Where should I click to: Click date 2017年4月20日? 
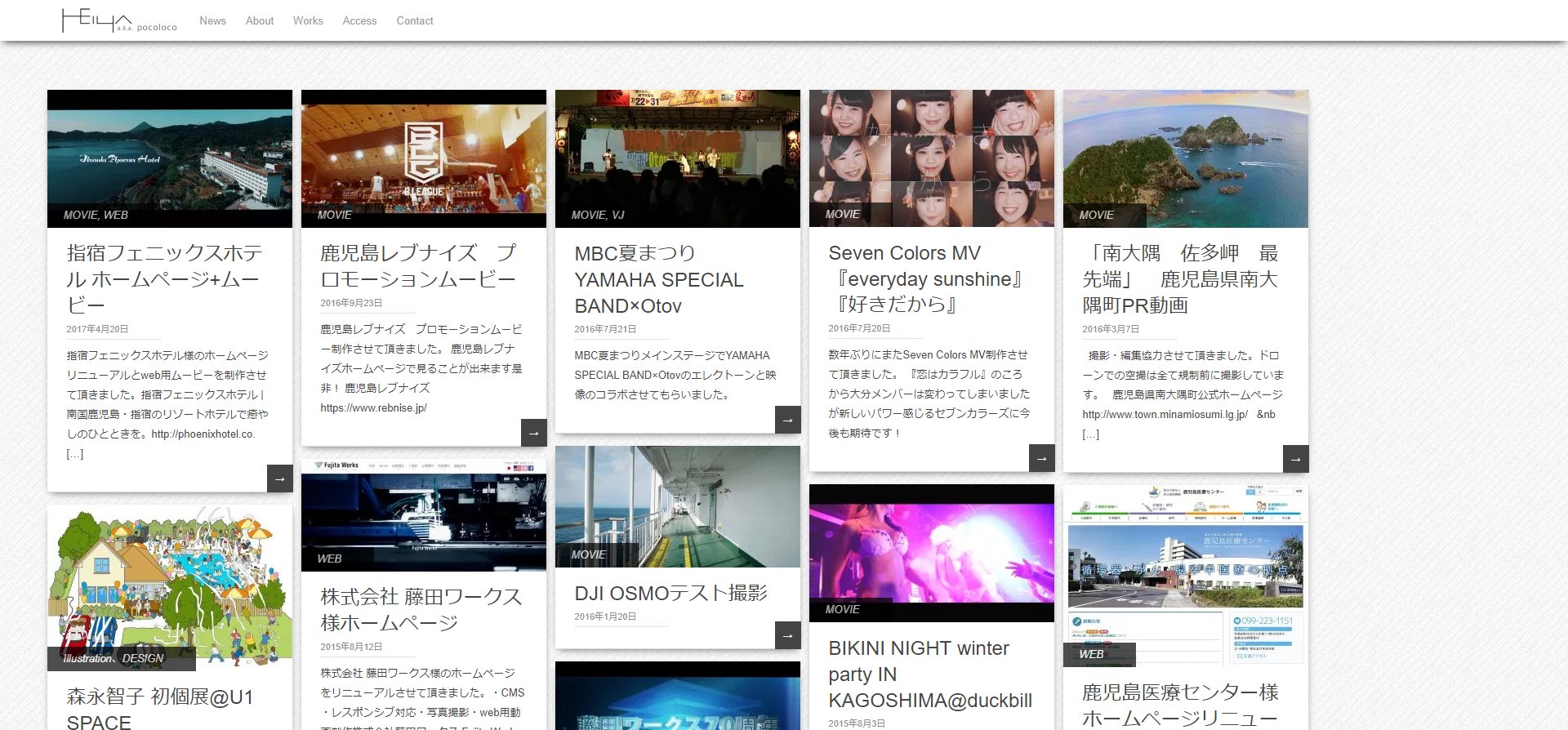[97, 329]
